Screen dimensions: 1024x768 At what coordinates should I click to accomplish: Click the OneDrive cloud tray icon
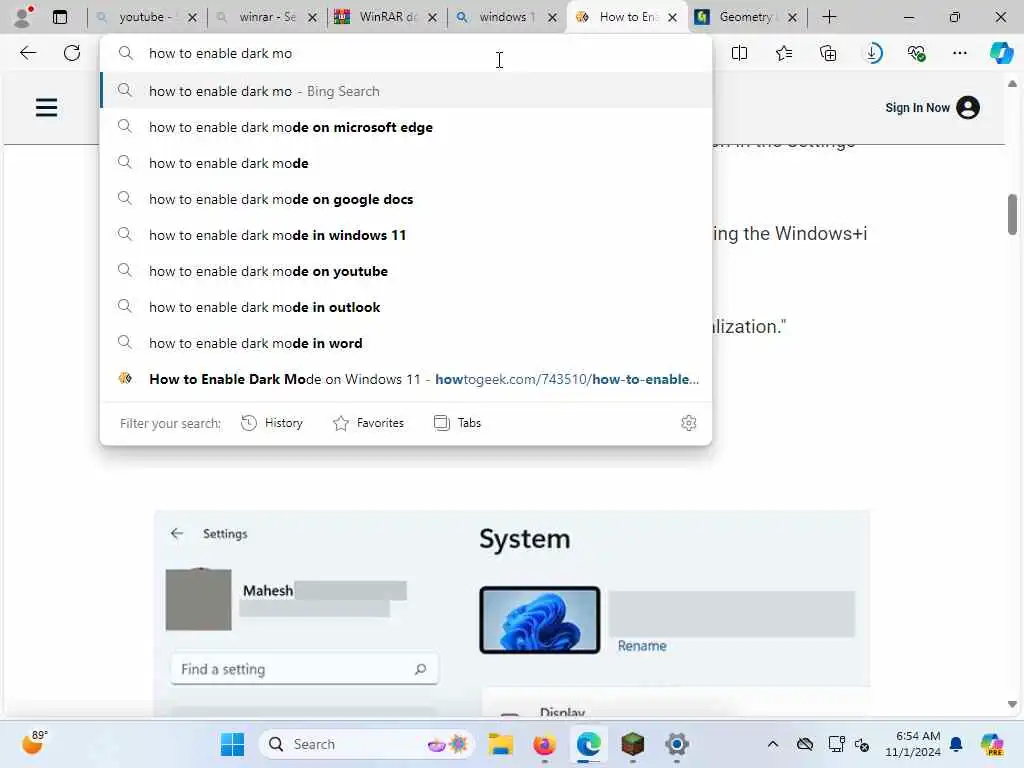[805, 744]
